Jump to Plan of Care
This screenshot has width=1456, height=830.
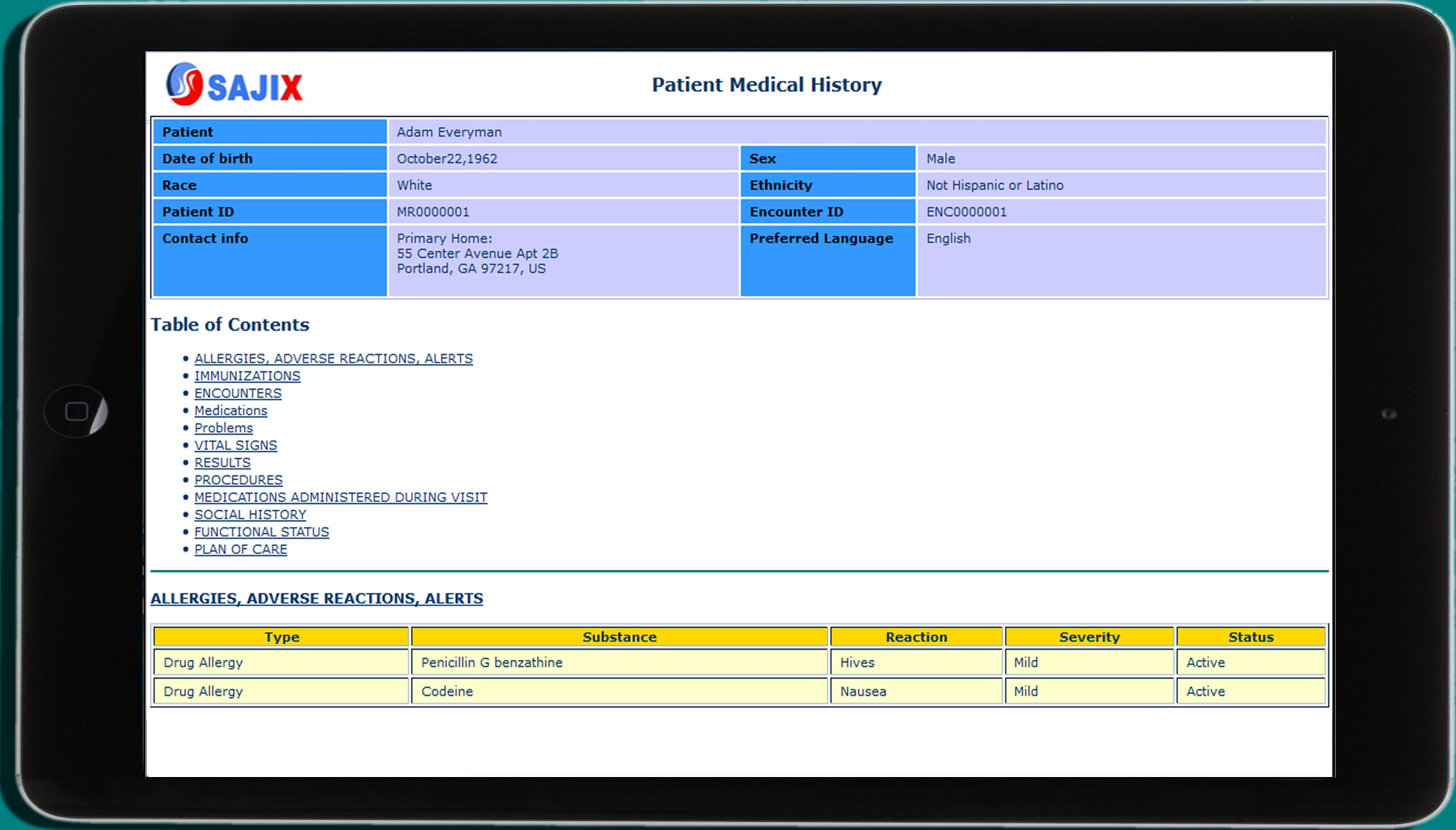(240, 549)
